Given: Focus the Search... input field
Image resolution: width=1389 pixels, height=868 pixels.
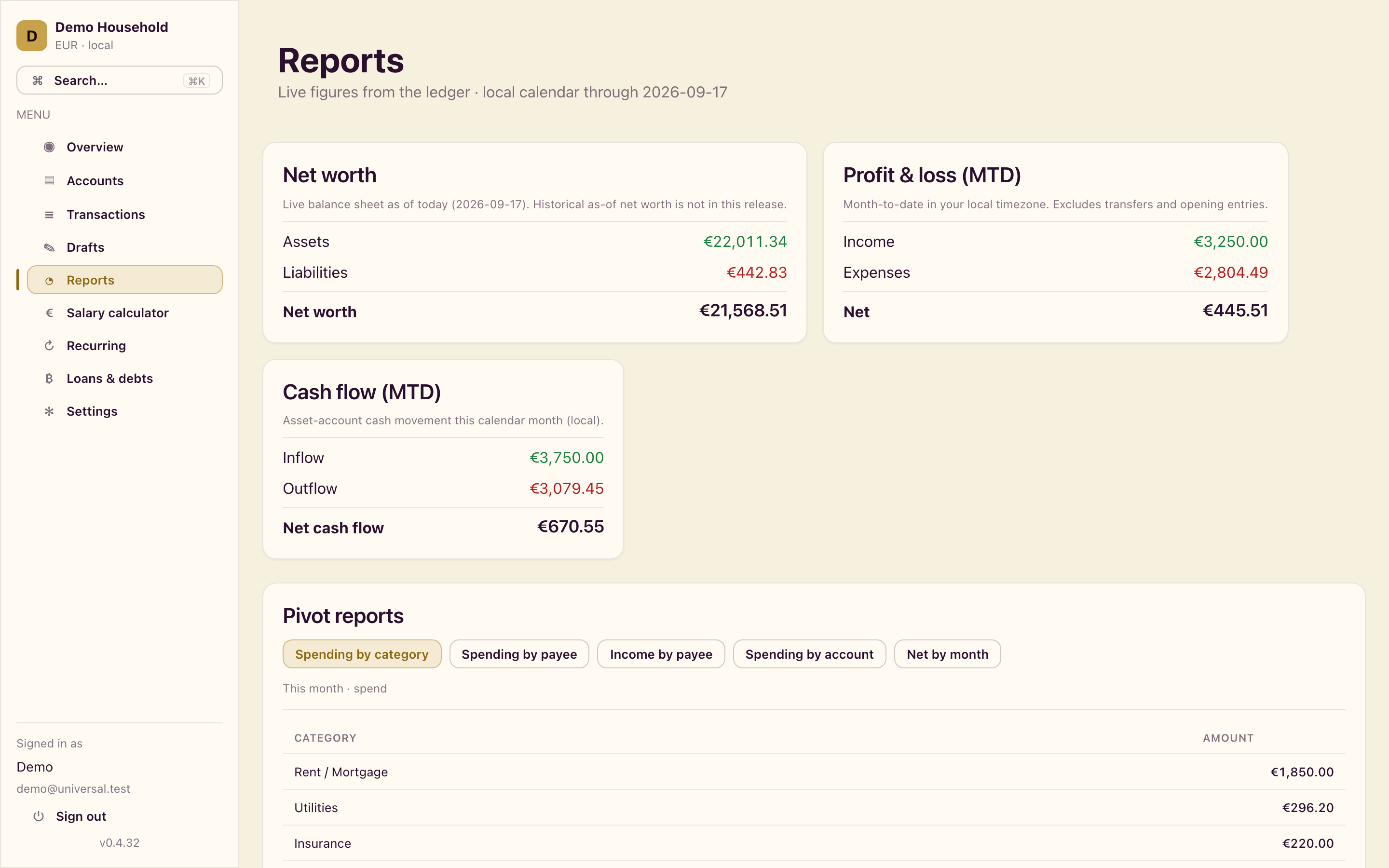Looking at the screenshot, I should [120, 81].
